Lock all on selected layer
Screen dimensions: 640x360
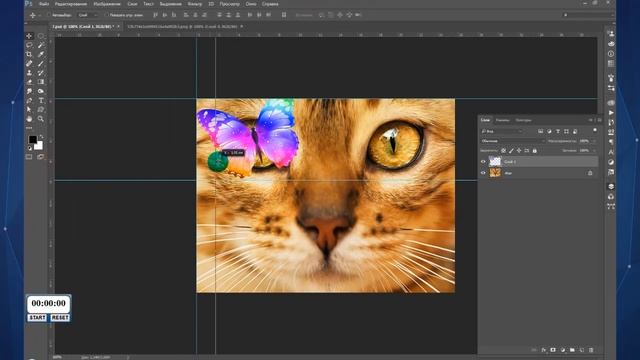point(534,151)
